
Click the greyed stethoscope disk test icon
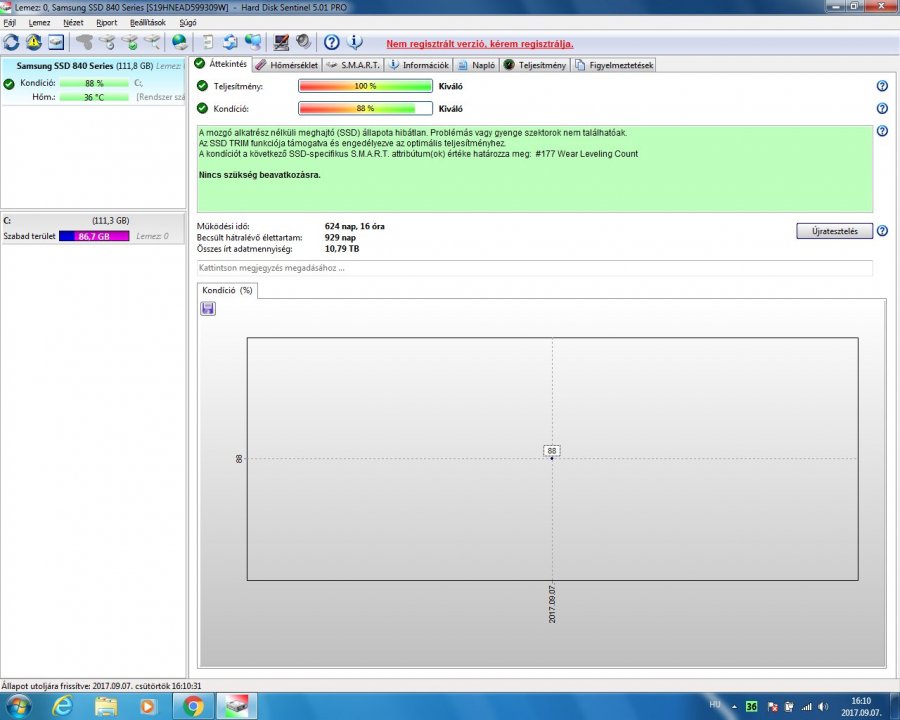point(84,42)
